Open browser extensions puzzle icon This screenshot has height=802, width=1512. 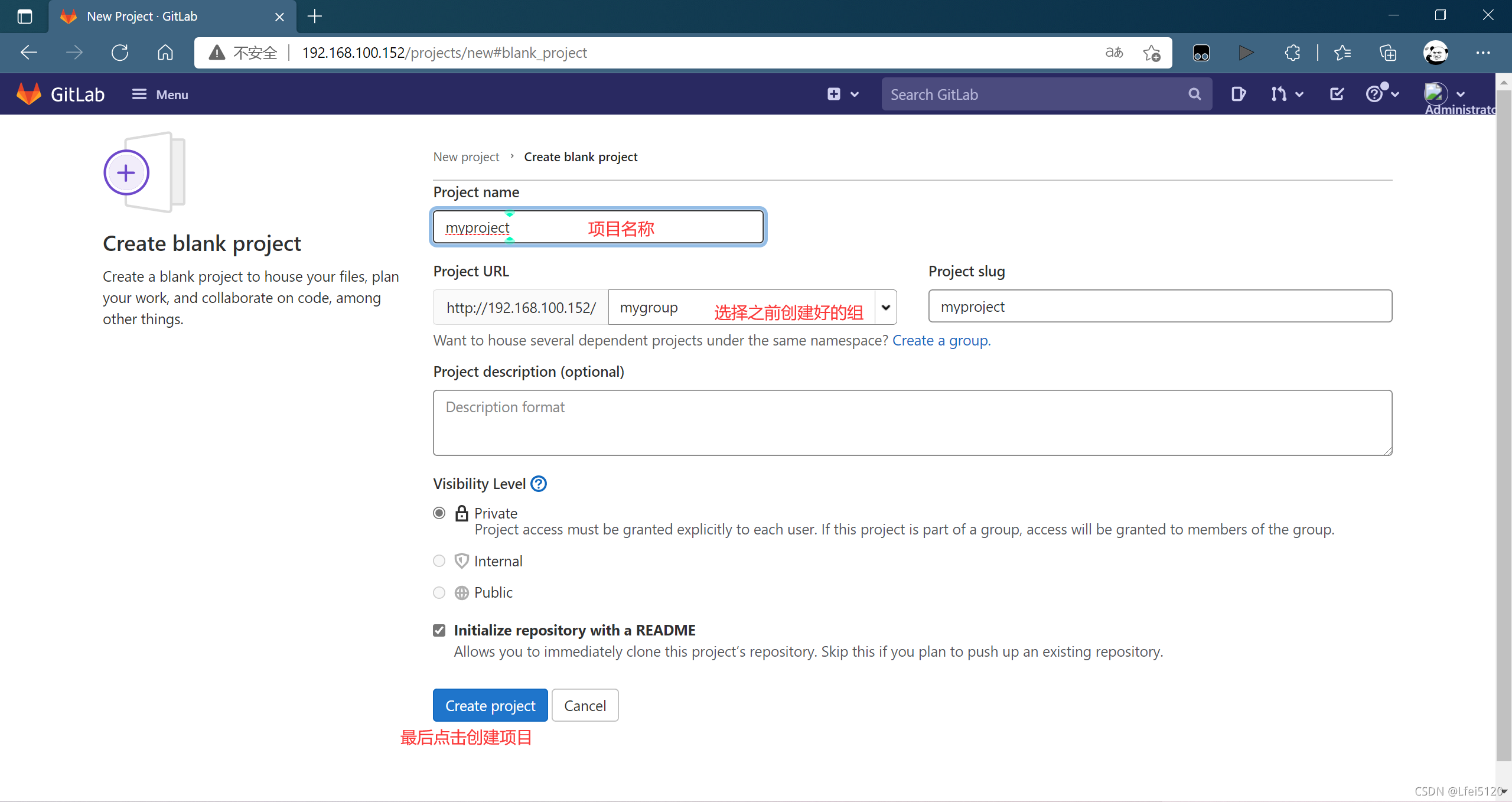click(1292, 53)
